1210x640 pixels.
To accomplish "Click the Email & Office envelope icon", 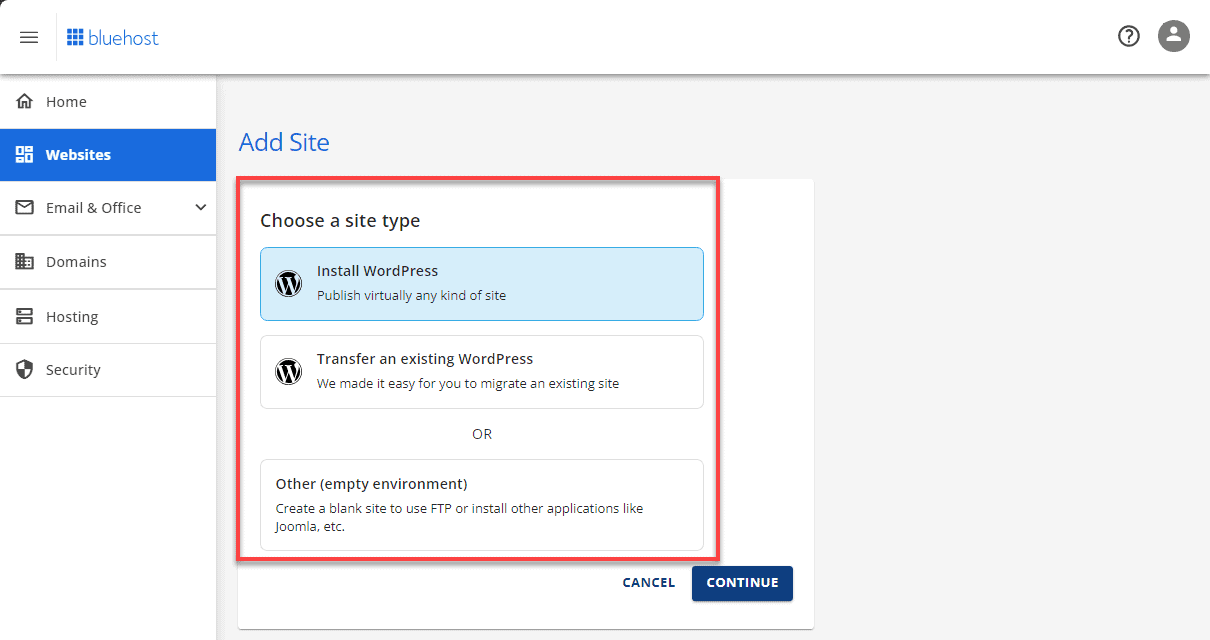I will (x=25, y=207).
